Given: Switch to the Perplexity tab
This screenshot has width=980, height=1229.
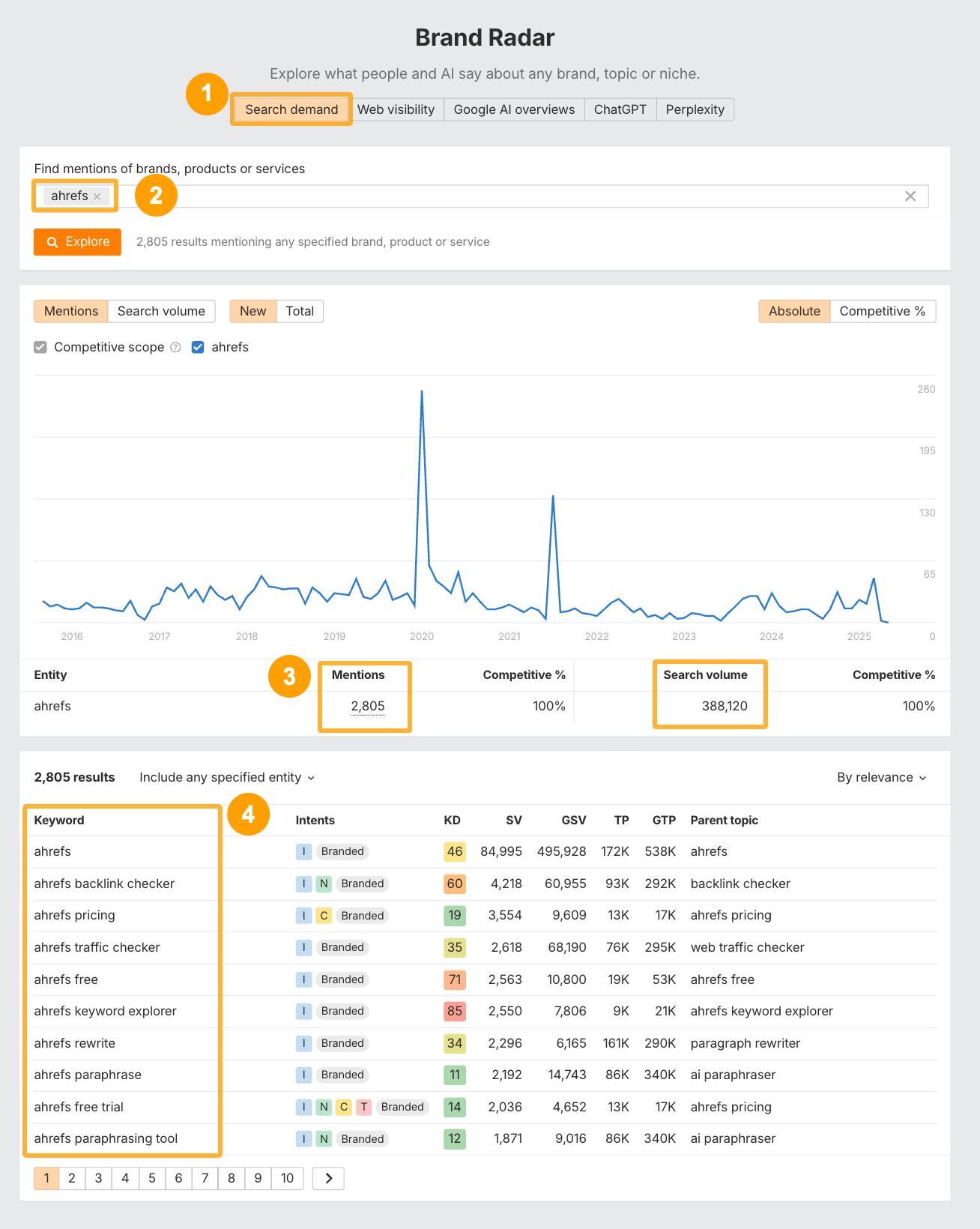Looking at the screenshot, I should (695, 109).
